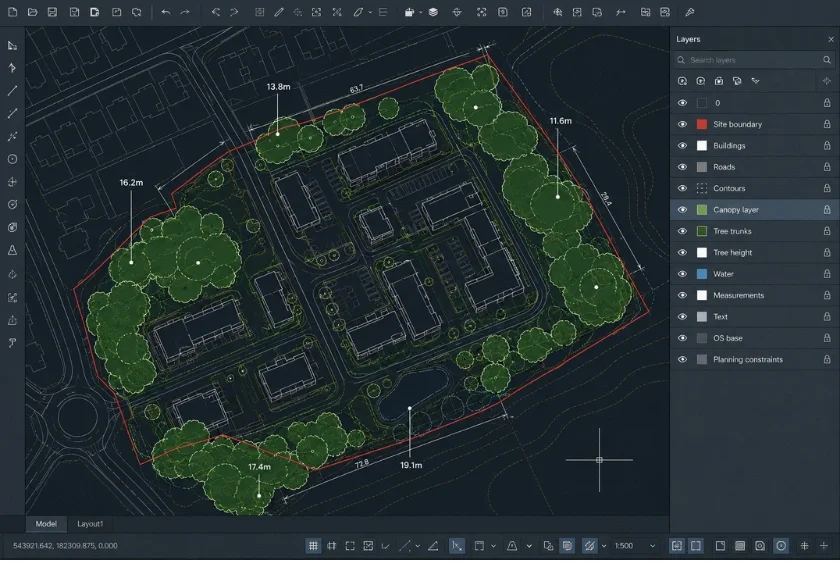The width and height of the screenshot is (840, 562).
Task: Click the new layer icon in Layers panel
Action: [682, 81]
